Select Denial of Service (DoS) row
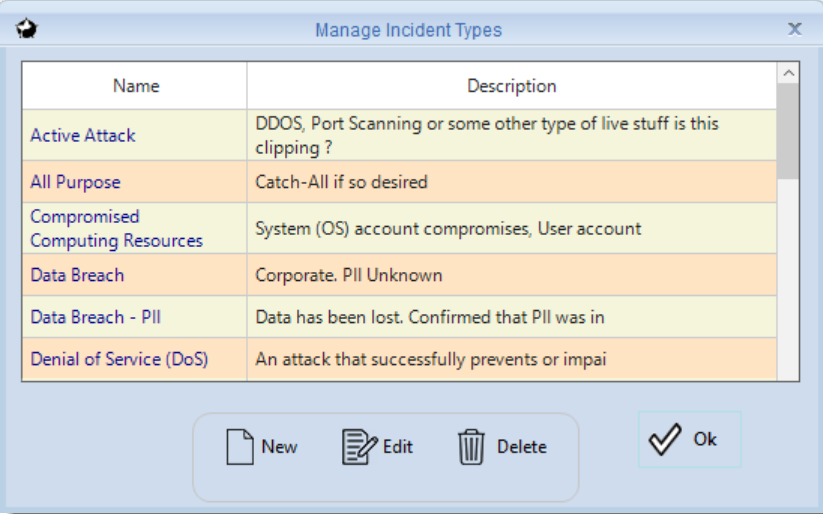Image resolution: width=823 pixels, height=514 pixels. point(399,359)
